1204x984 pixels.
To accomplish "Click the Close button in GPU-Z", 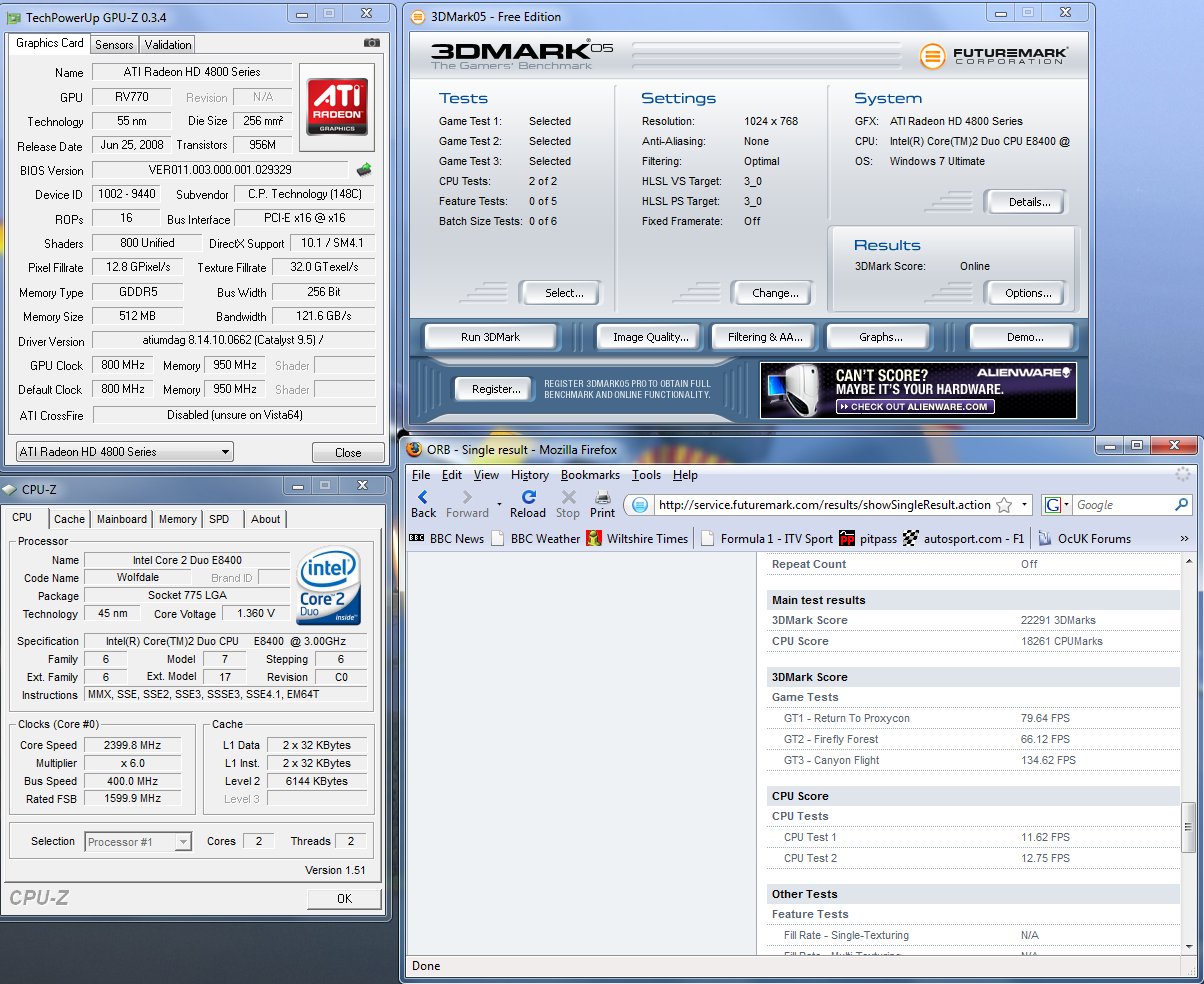I will click(x=348, y=453).
